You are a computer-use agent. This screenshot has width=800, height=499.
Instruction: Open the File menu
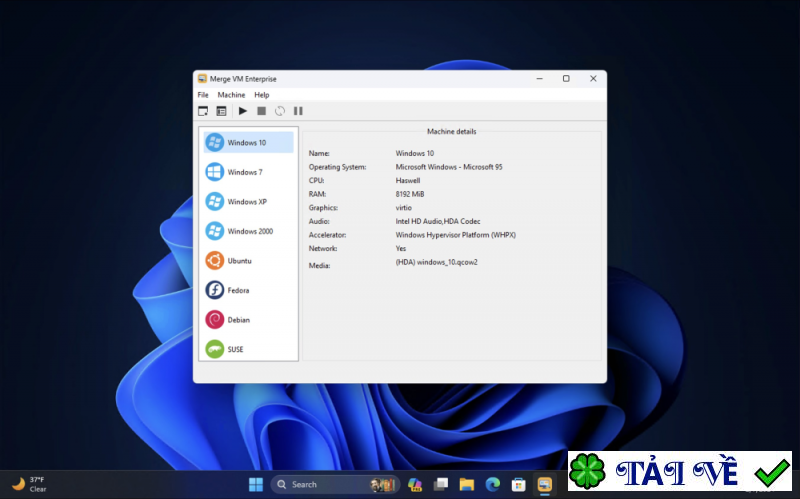(x=203, y=95)
